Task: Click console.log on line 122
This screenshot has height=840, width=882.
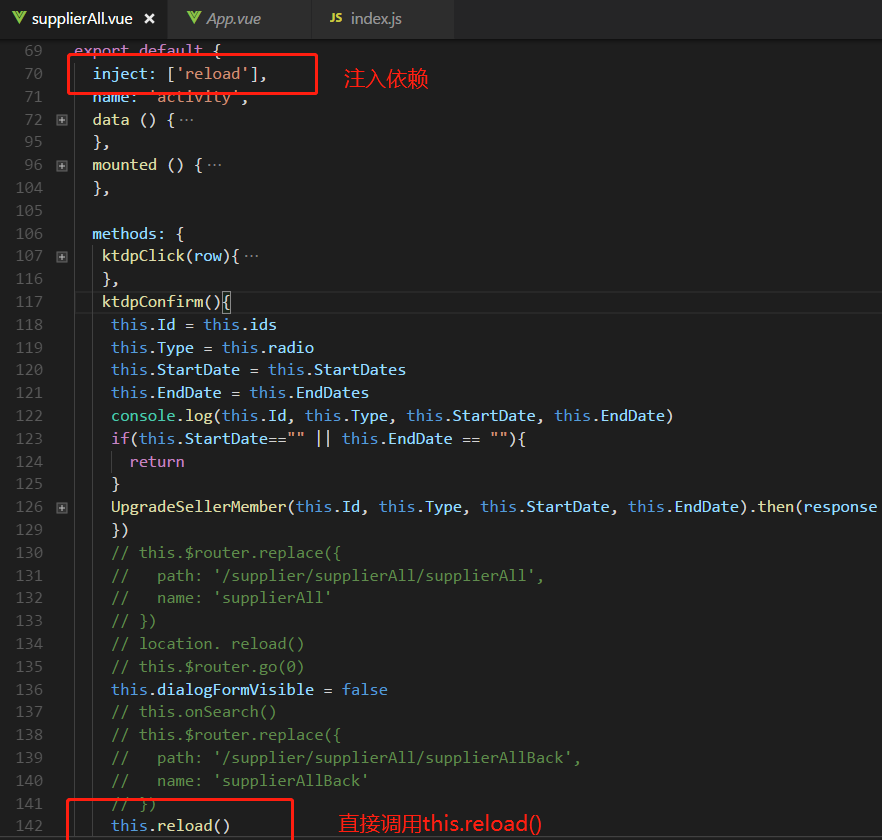Action: point(161,416)
